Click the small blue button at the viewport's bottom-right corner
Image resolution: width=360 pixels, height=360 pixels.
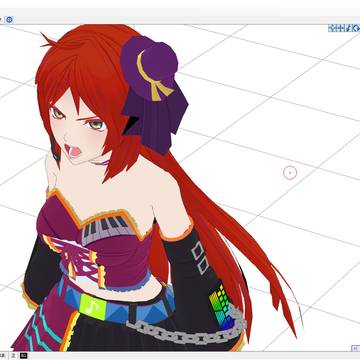(356, 348)
